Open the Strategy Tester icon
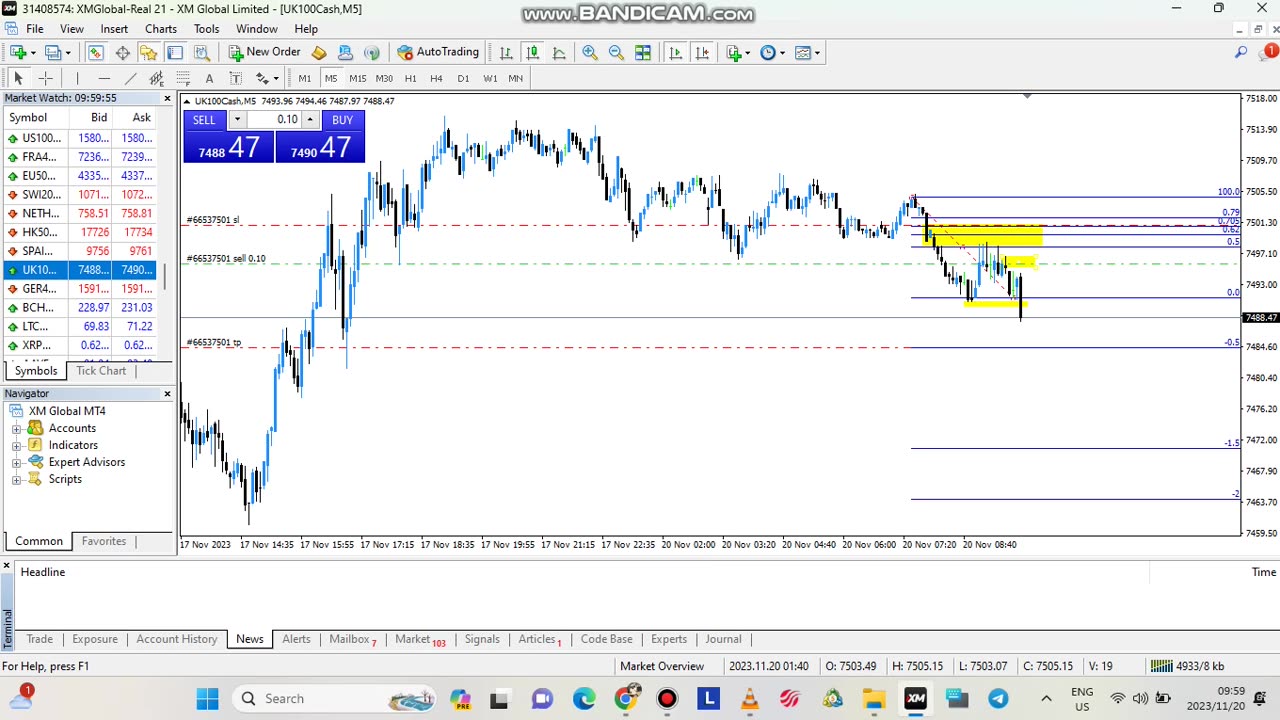The width and height of the screenshot is (1280, 720). [x=201, y=52]
